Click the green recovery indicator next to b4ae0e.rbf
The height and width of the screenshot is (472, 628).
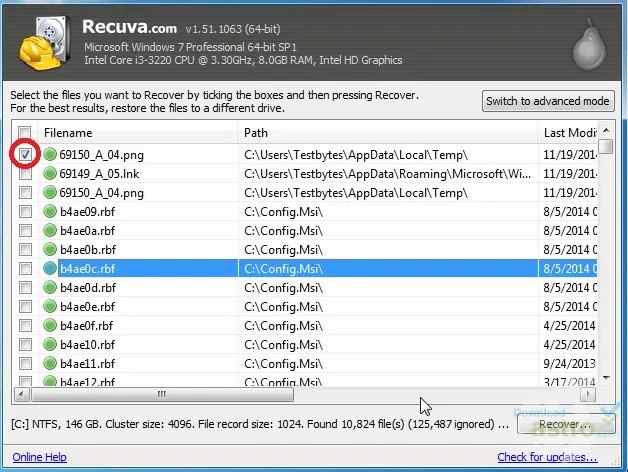click(50, 306)
